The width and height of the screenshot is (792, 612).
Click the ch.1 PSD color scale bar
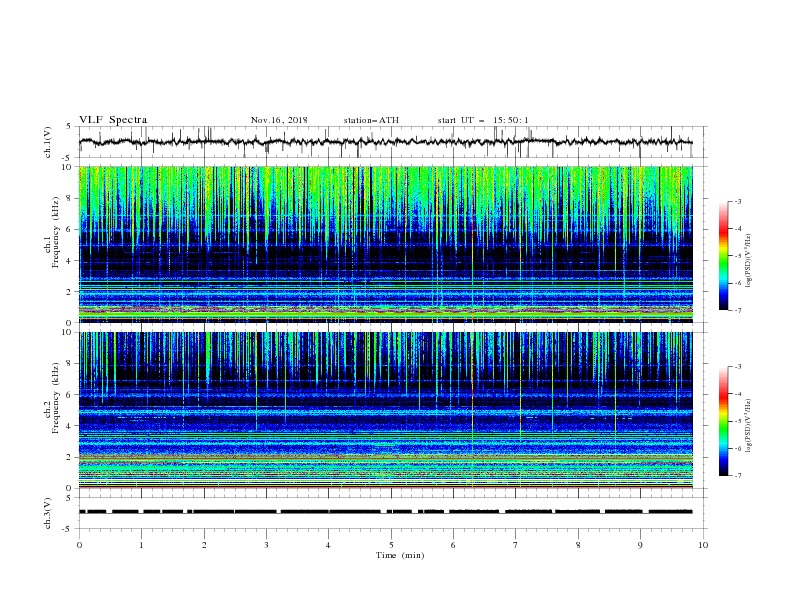(724, 256)
